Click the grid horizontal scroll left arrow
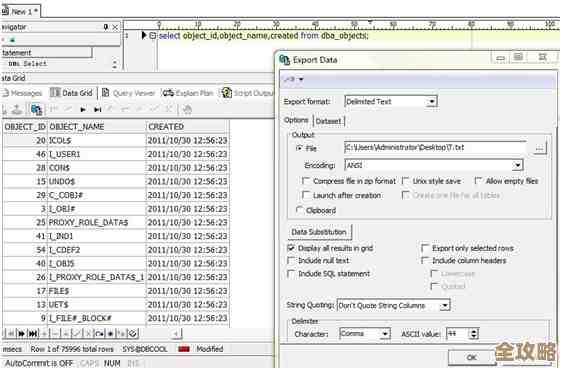The width and height of the screenshot is (562, 370). coord(176,334)
